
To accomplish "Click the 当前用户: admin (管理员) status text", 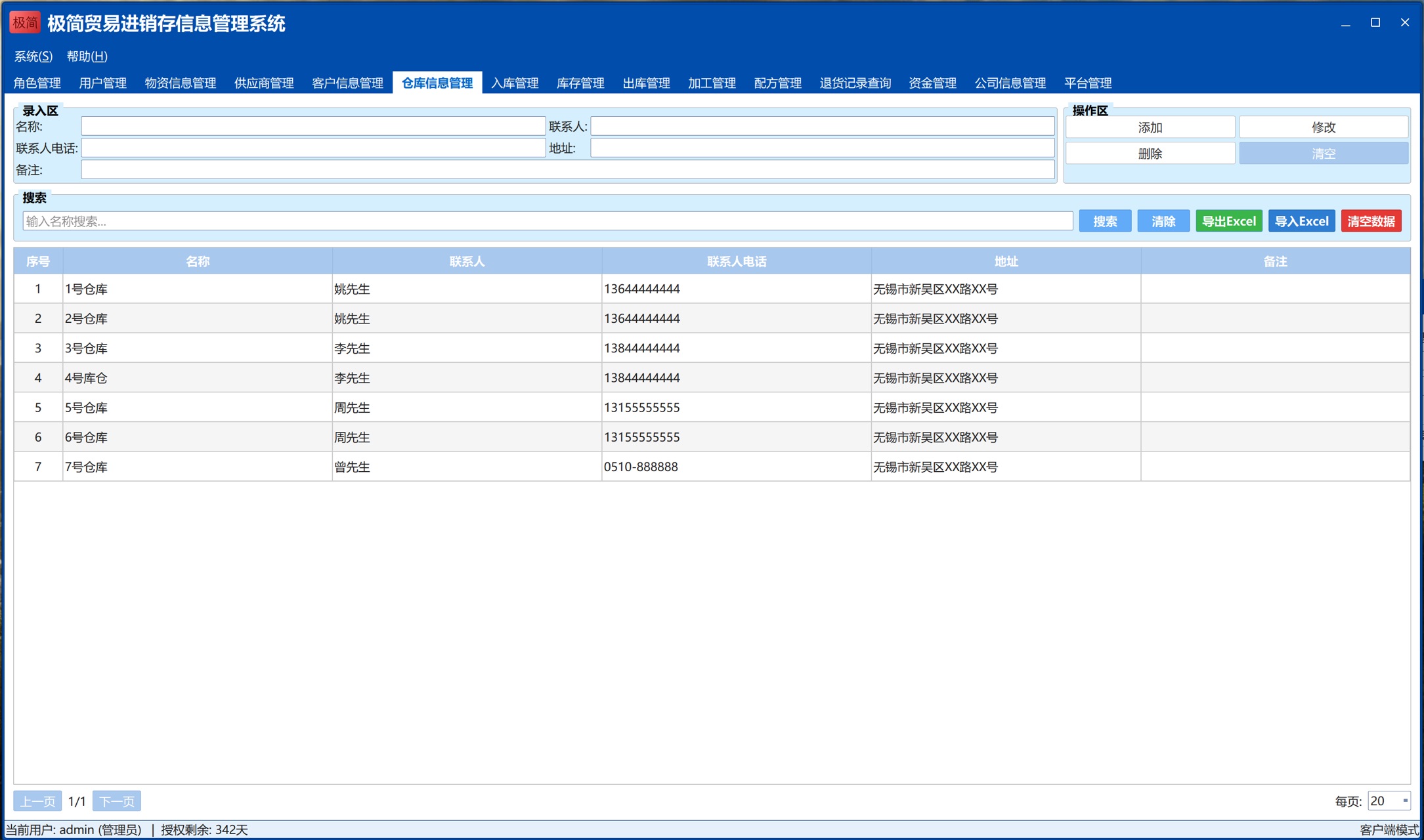I will coord(74,830).
